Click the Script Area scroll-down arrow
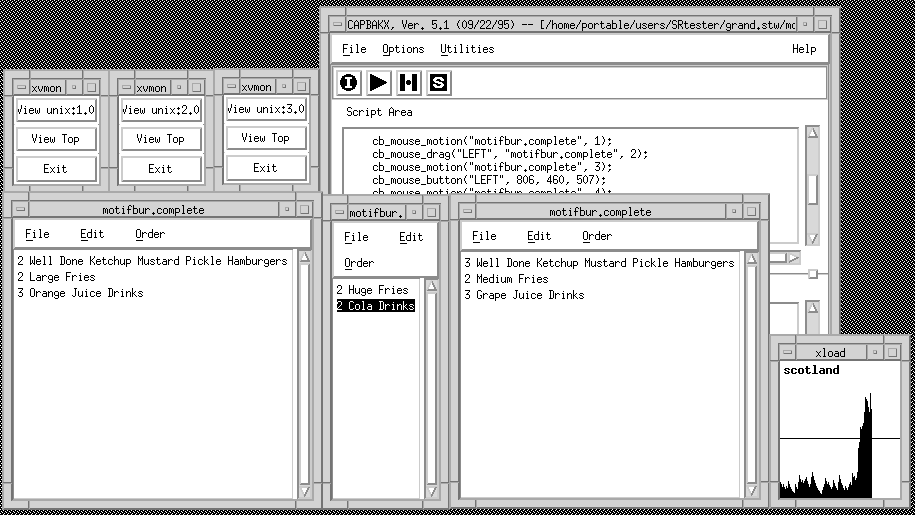Viewport: 915px width, 515px height. click(x=813, y=237)
